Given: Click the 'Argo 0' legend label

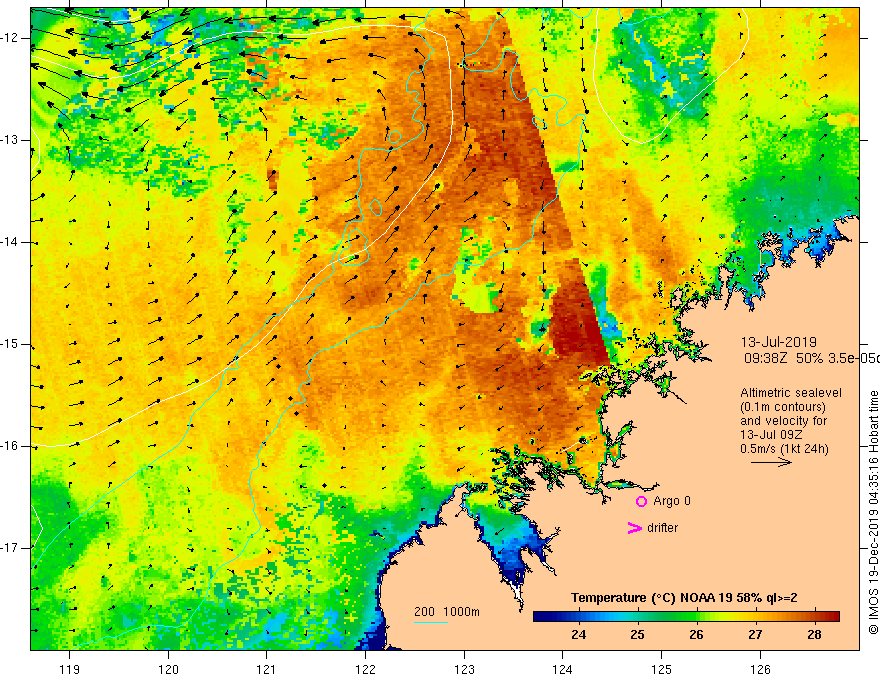Looking at the screenshot, I should click(672, 501).
